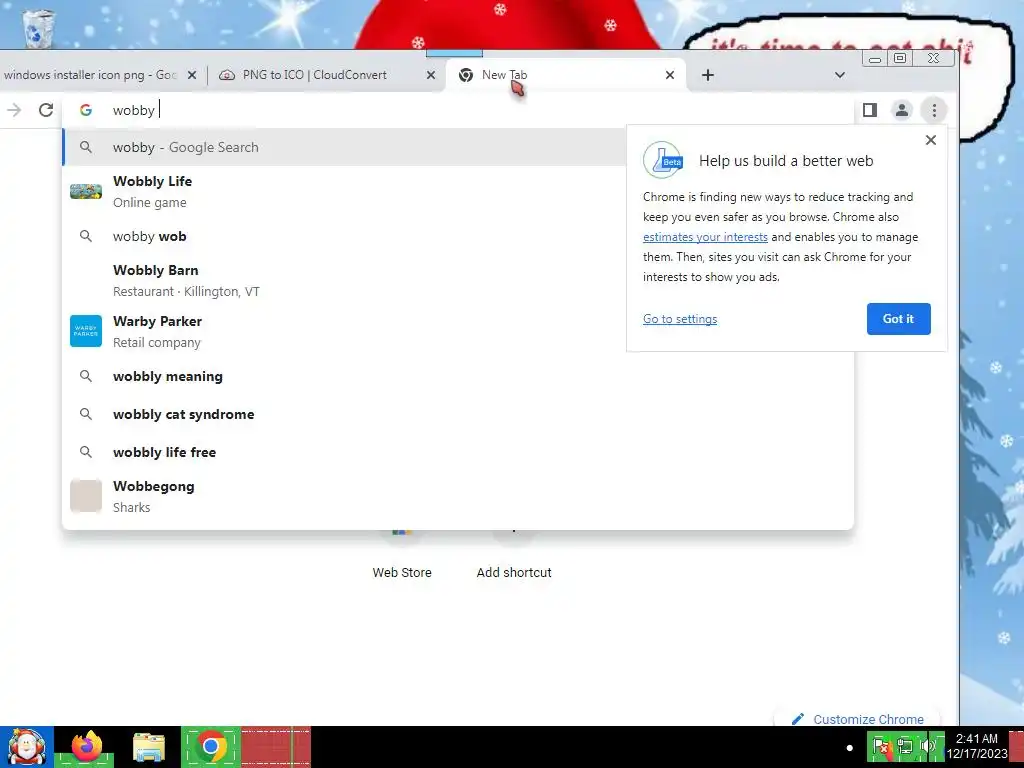Select the New Tab tab

565,75
